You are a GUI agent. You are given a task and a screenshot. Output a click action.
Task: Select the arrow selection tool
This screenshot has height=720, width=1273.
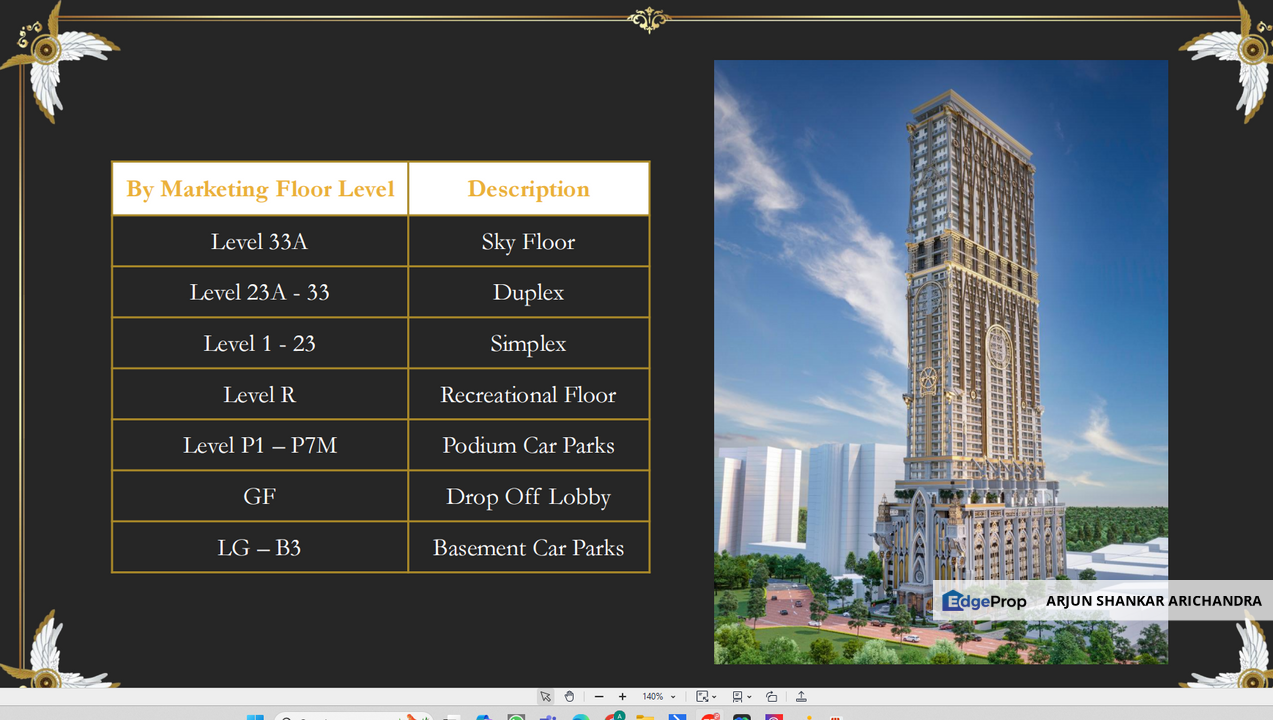tap(545, 697)
